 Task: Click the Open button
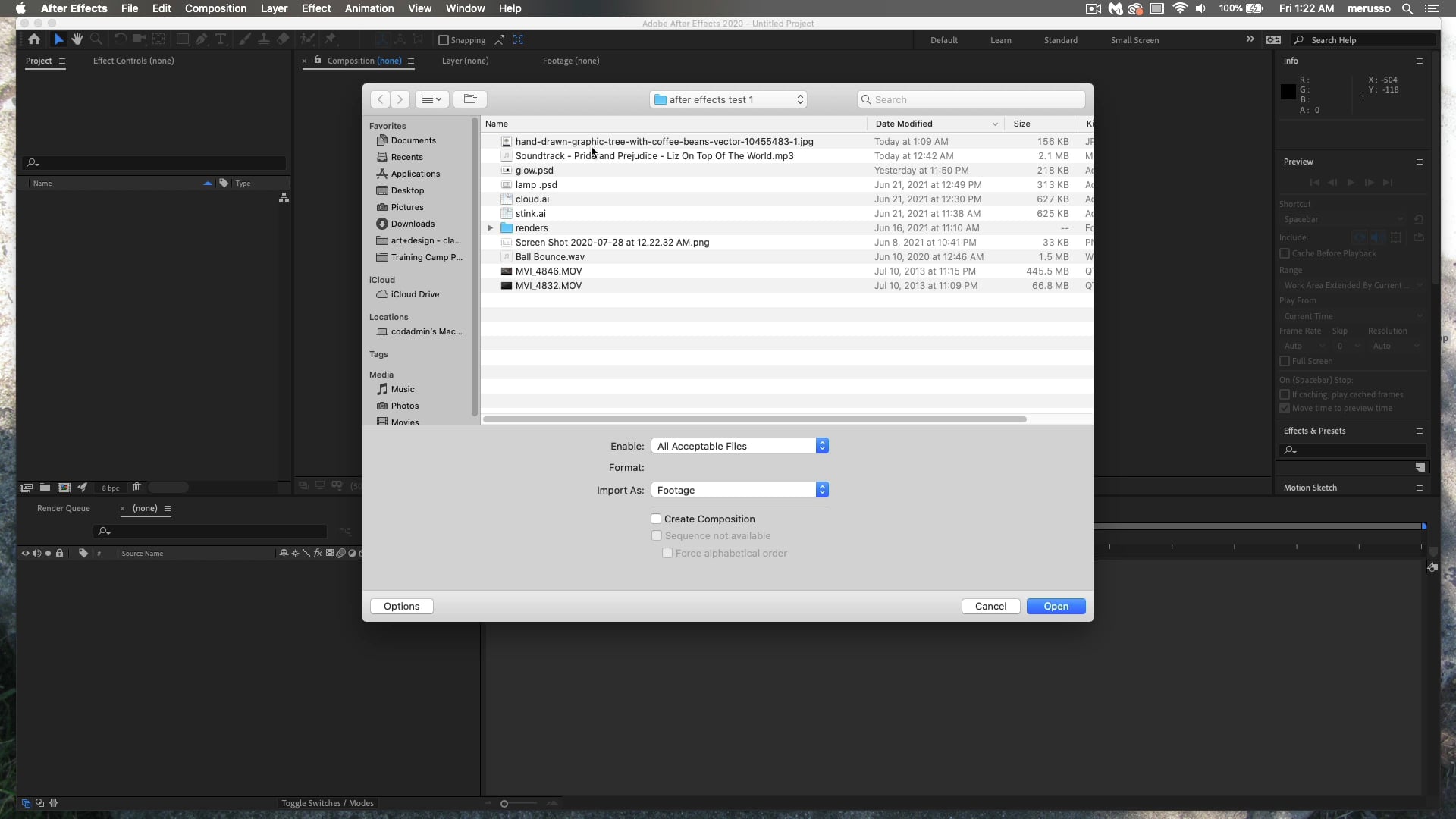pyautogui.click(x=1056, y=607)
